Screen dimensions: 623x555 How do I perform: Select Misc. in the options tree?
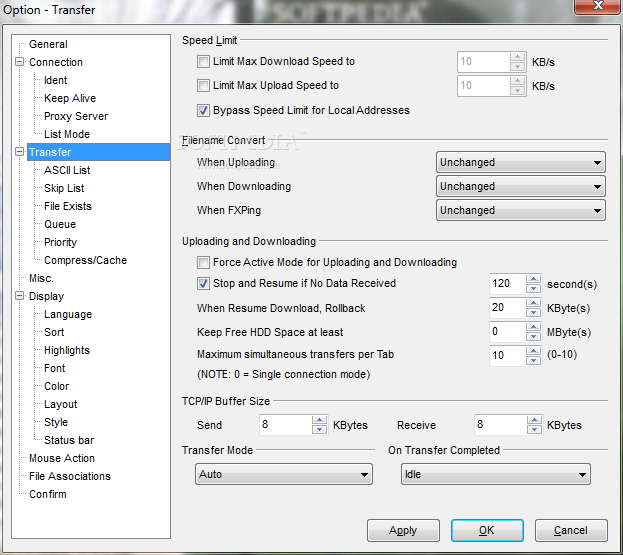point(41,278)
